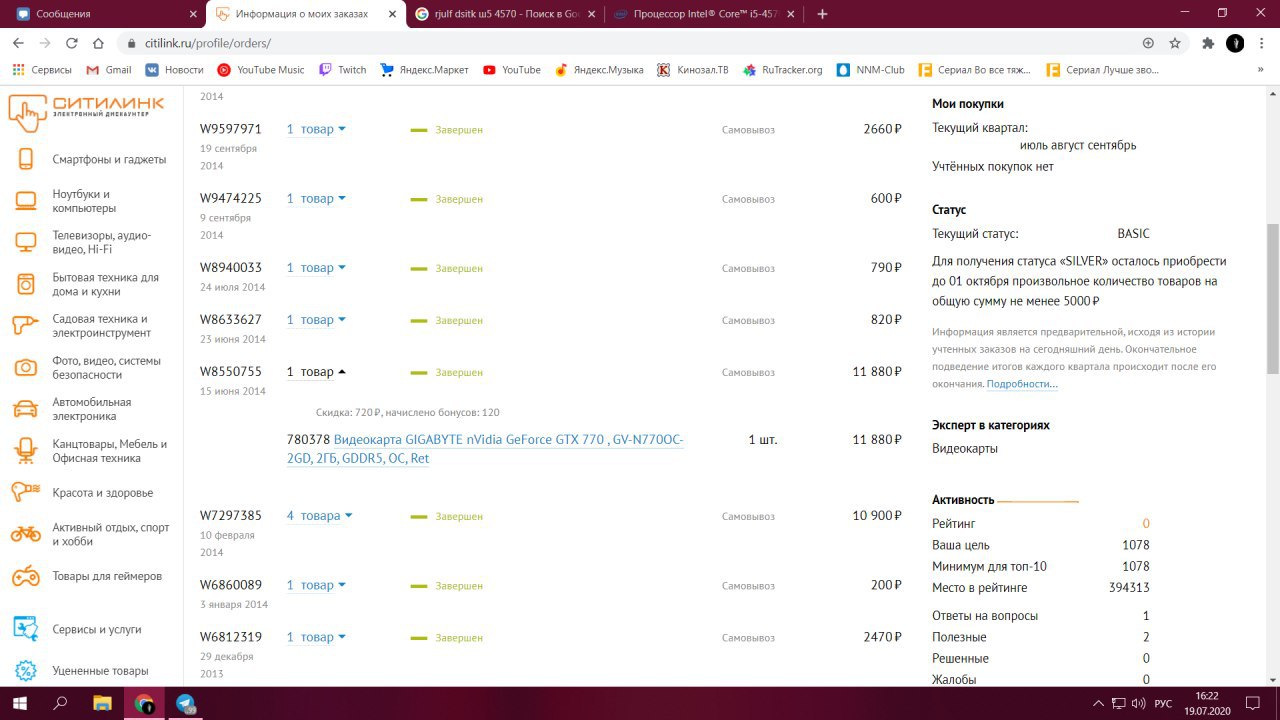Open File Explorer from taskbar

(x=102, y=703)
